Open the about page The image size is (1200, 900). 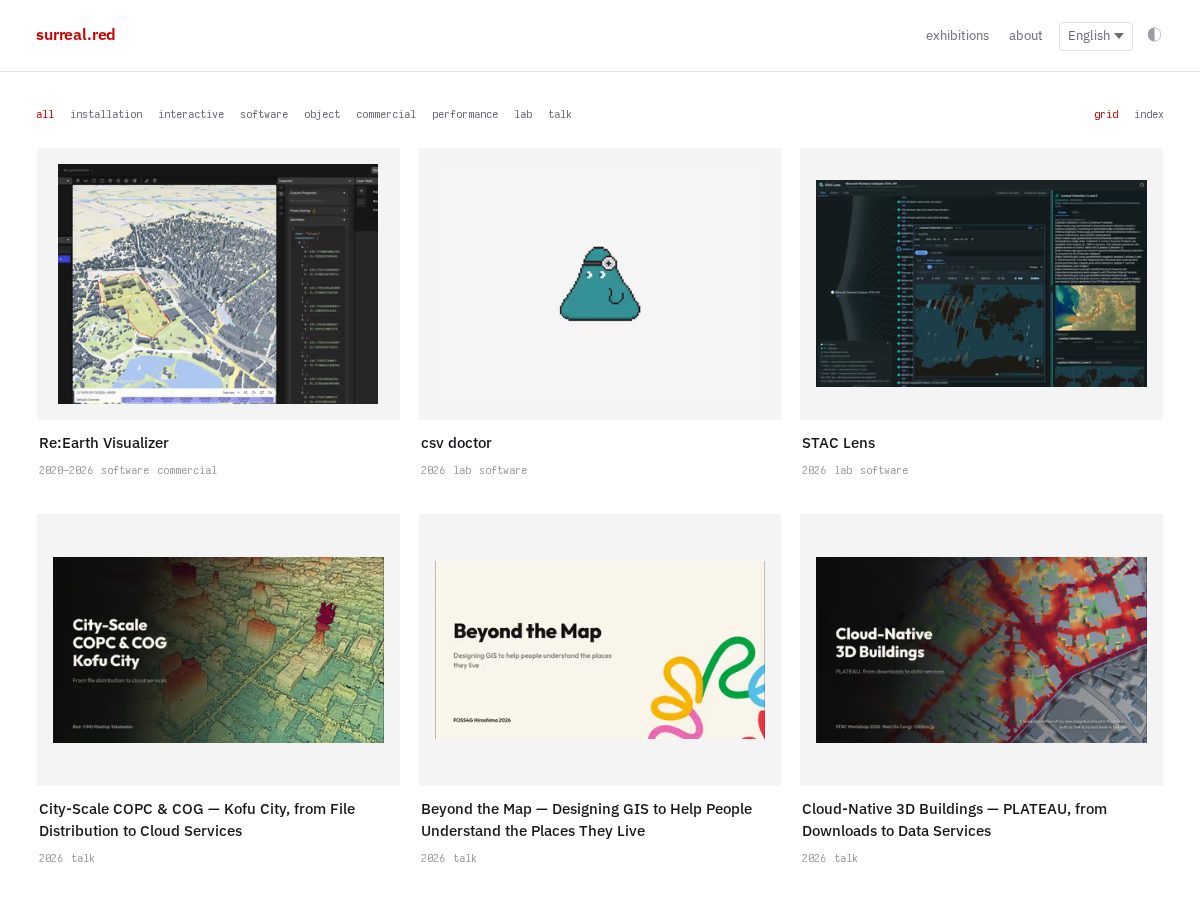coord(1026,36)
